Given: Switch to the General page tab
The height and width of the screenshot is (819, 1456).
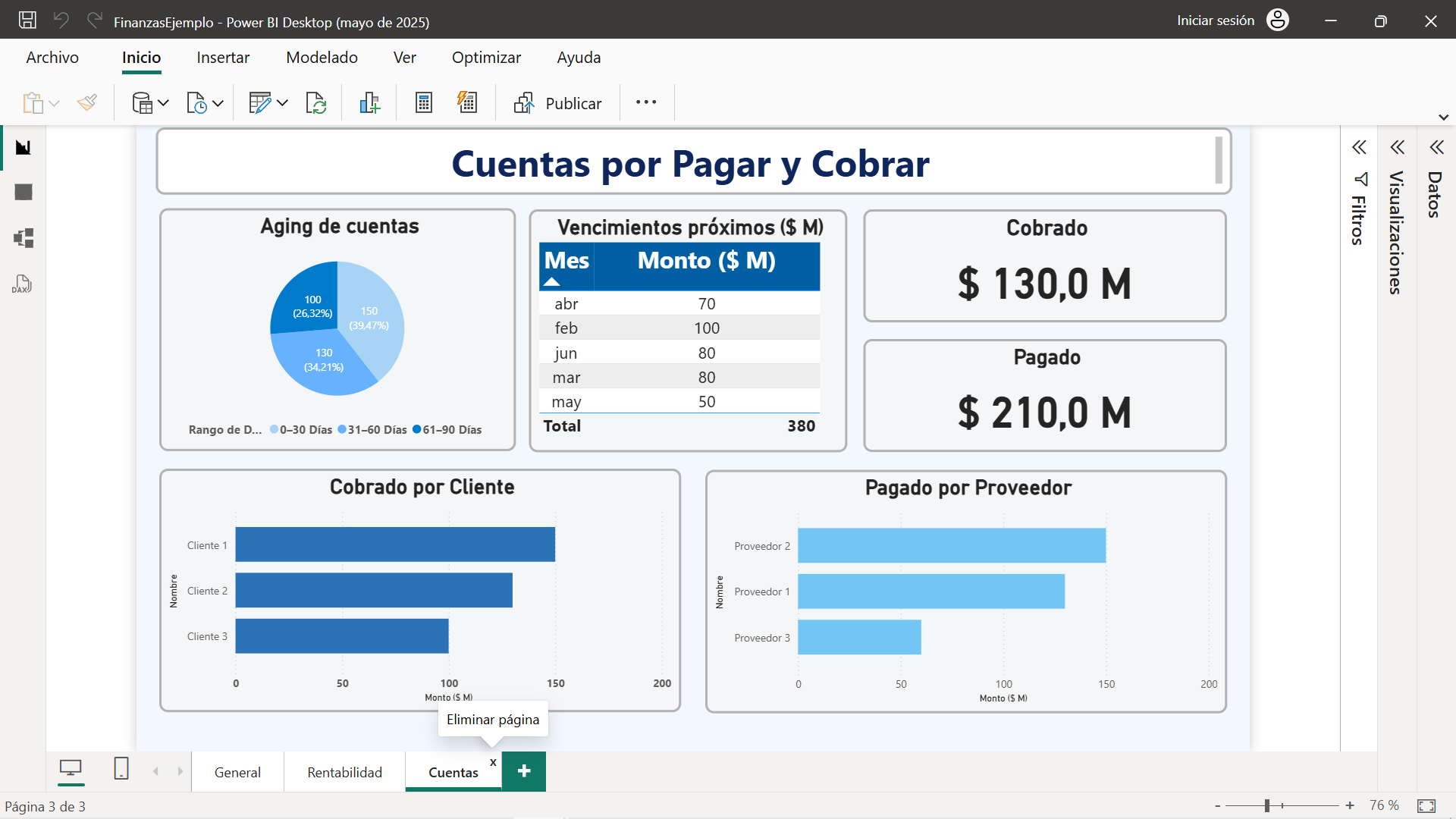Looking at the screenshot, I should pos(237,772).
